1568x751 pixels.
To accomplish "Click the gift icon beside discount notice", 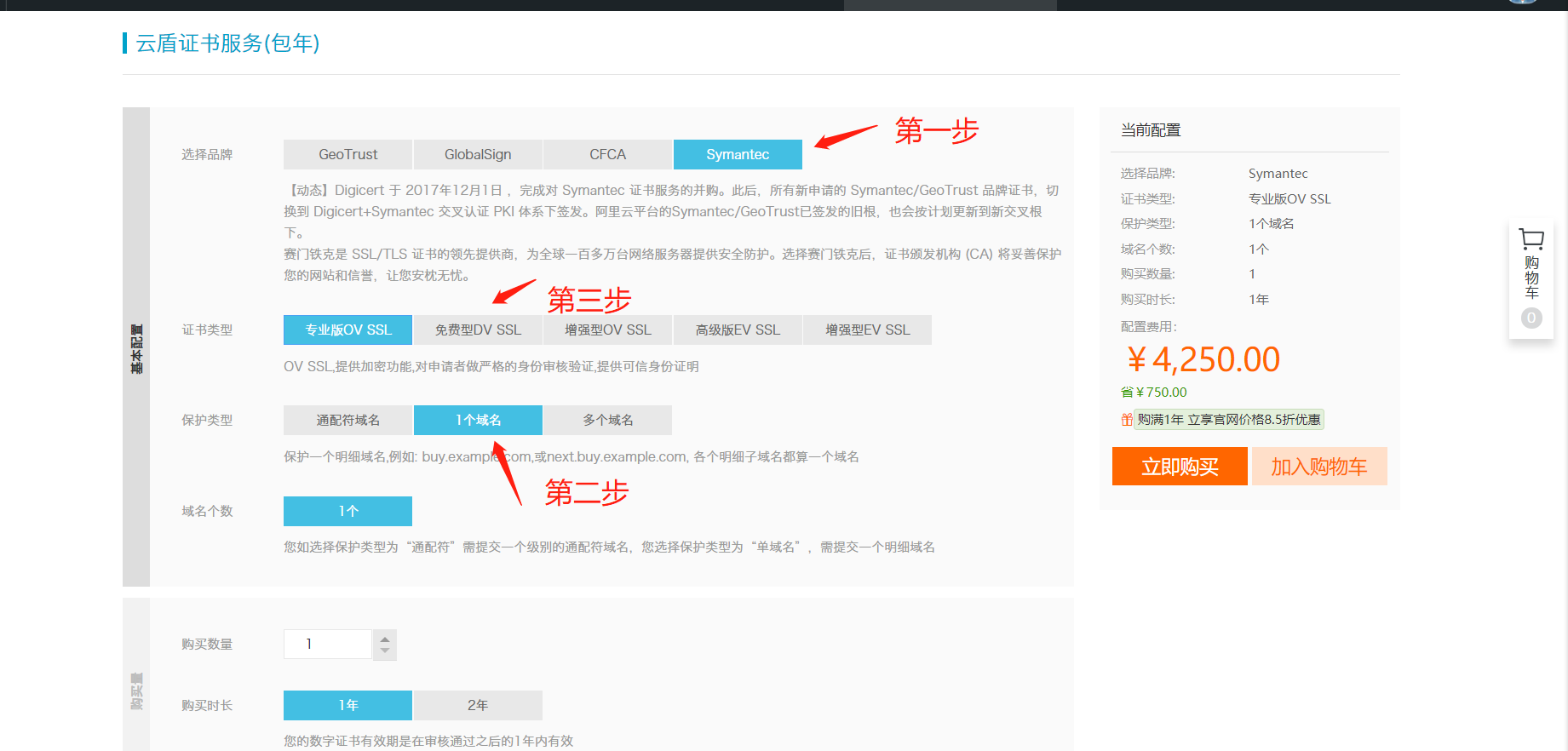I will coord(1127,420).
